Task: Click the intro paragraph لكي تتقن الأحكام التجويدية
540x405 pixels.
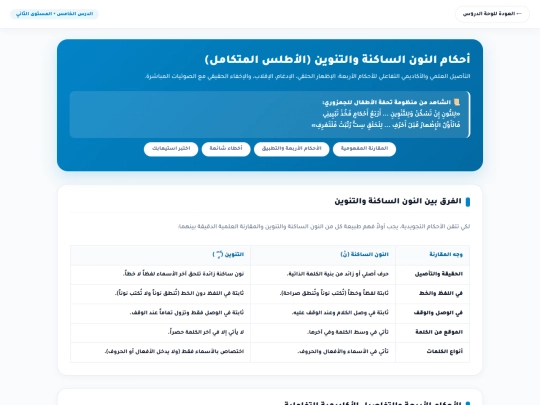Action: (324, 227)
